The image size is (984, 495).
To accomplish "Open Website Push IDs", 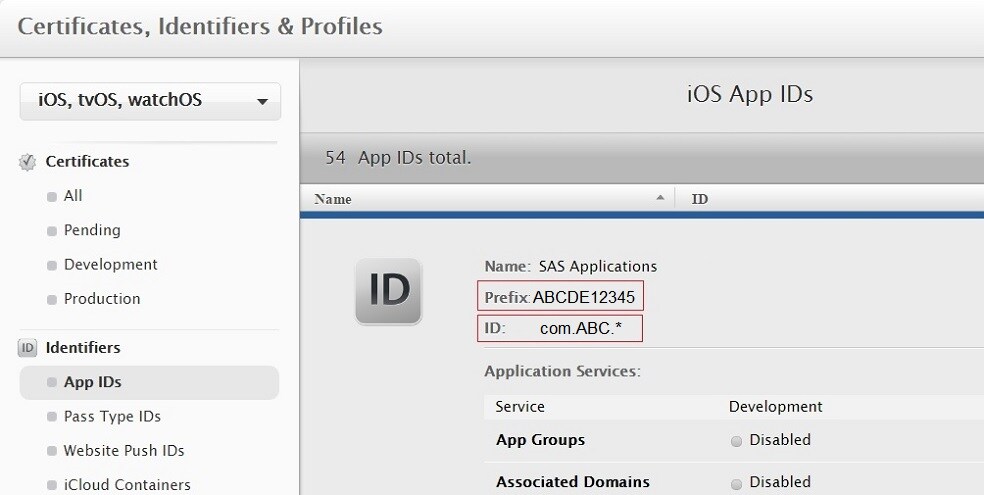I will (x=124, y=451).
